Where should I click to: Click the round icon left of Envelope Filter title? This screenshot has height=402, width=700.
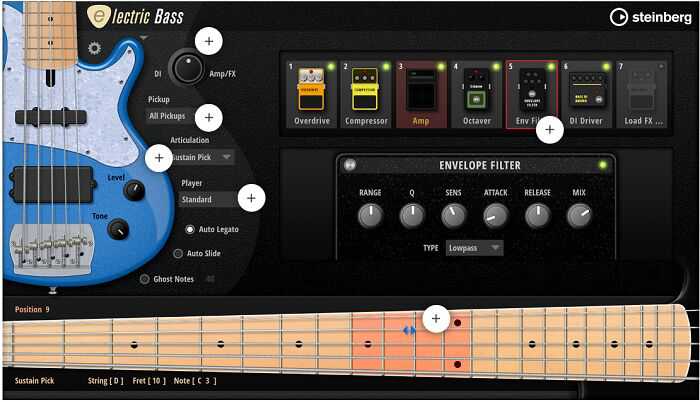[350, 165]
